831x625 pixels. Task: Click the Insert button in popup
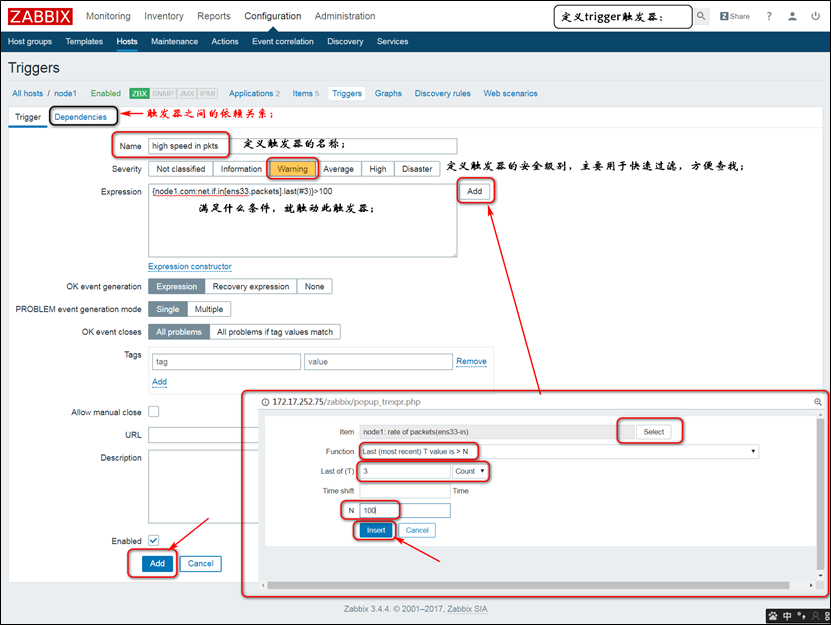point(376,530)
